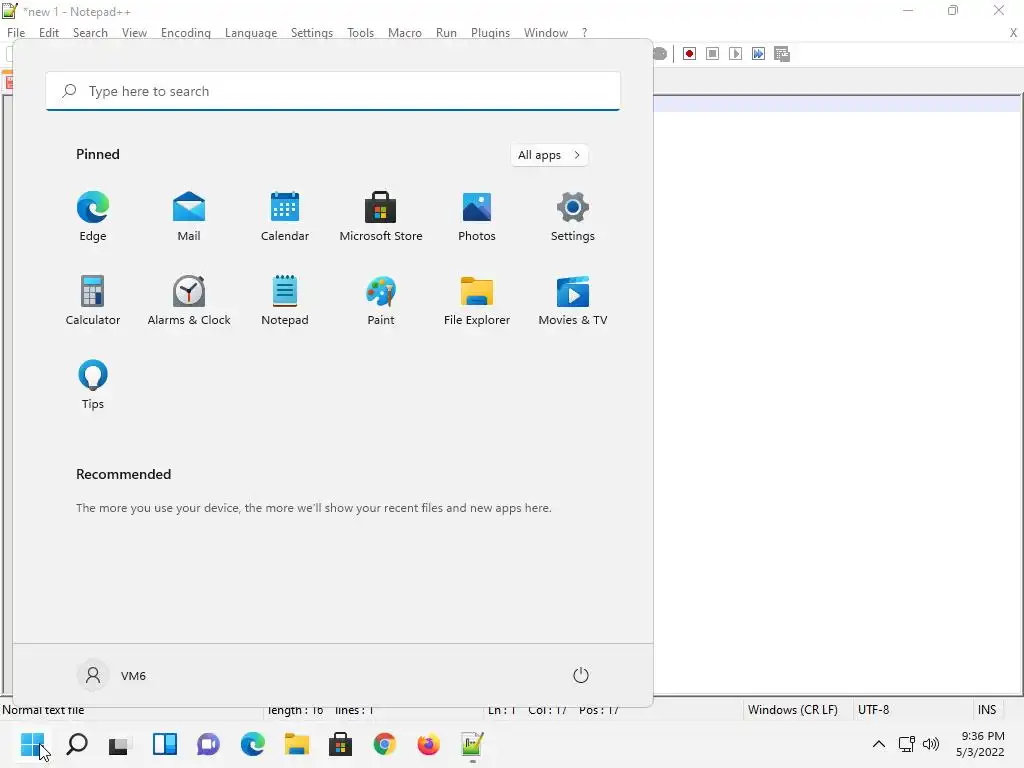
Task: Open Teams Chat on taskbar
Action: [208, 744]
